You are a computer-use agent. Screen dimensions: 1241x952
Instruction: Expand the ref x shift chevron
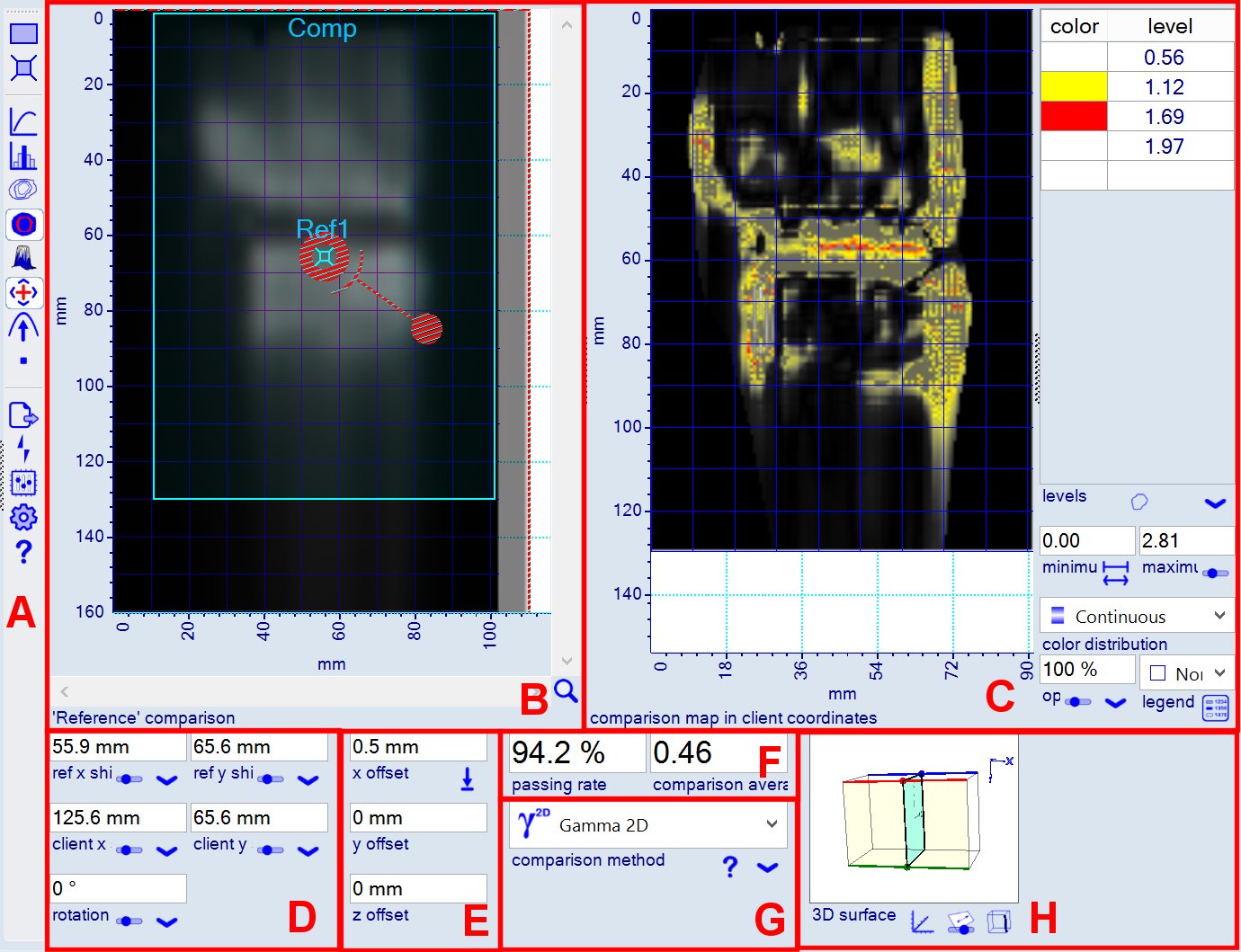click(x=167, y=779)
